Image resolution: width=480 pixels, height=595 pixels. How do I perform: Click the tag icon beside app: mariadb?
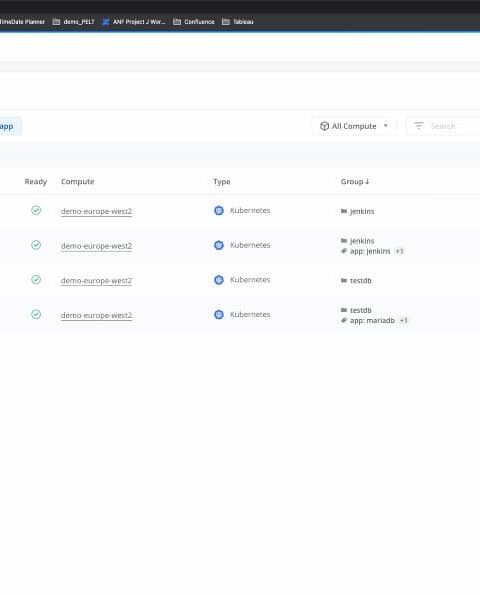coord(344,321)
